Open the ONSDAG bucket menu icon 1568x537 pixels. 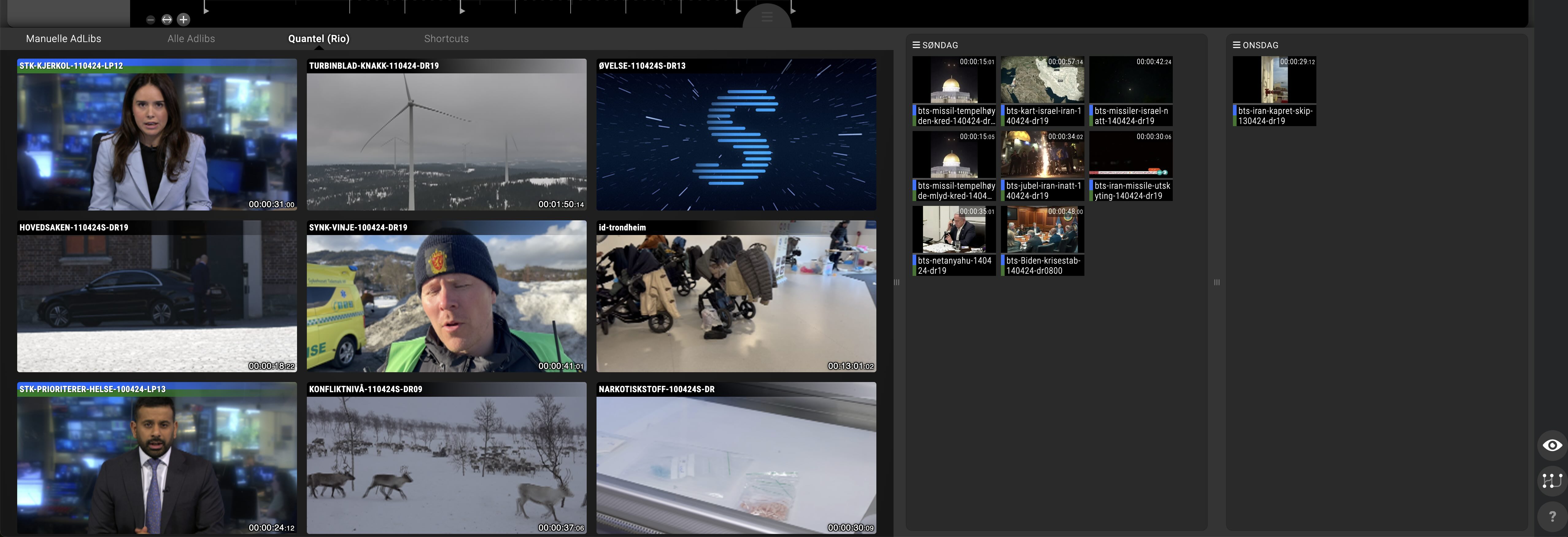coord(1236,45)
